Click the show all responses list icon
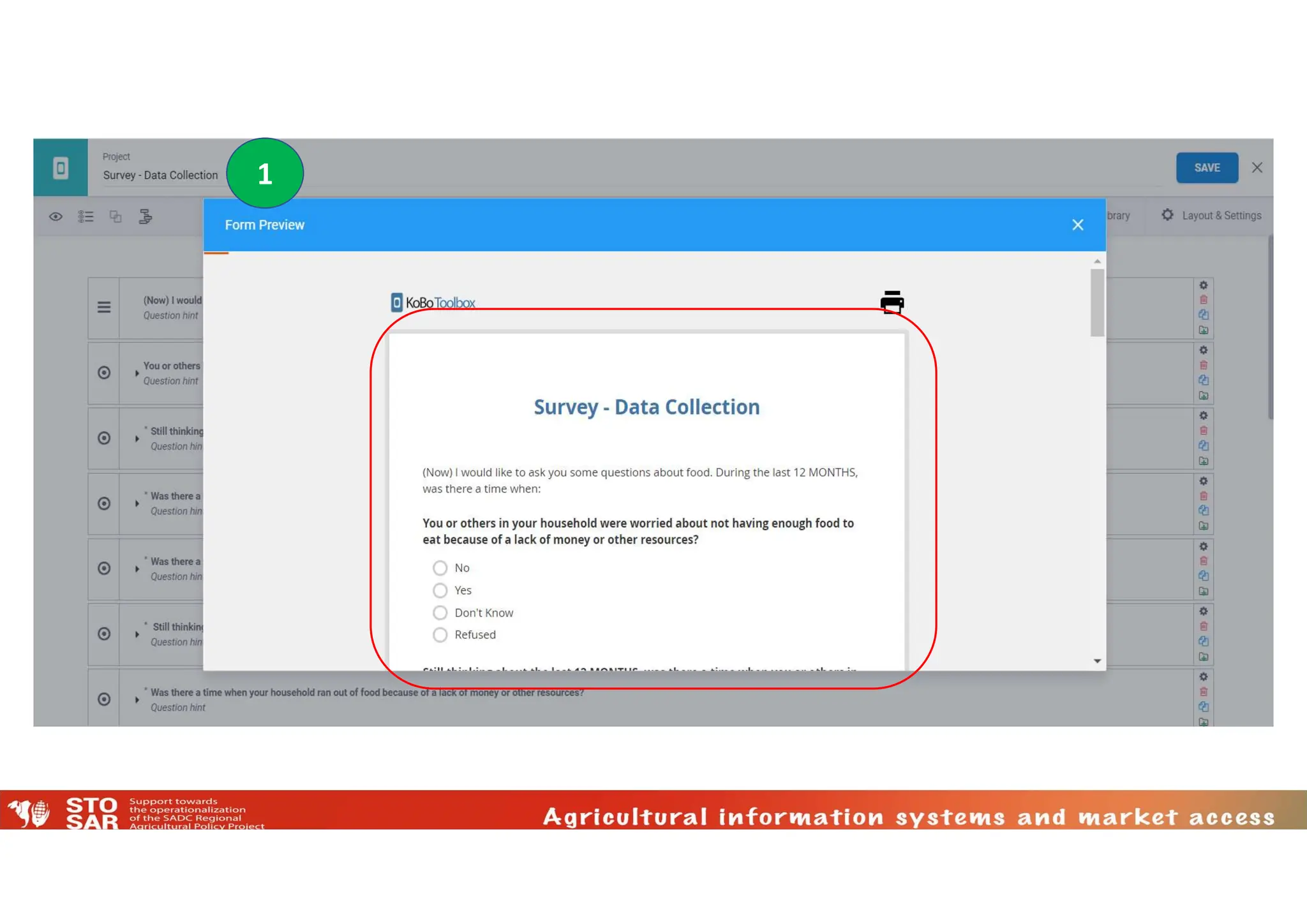Screen dimensions: 1307x924 pyautogui.click(x=86, y=216)
